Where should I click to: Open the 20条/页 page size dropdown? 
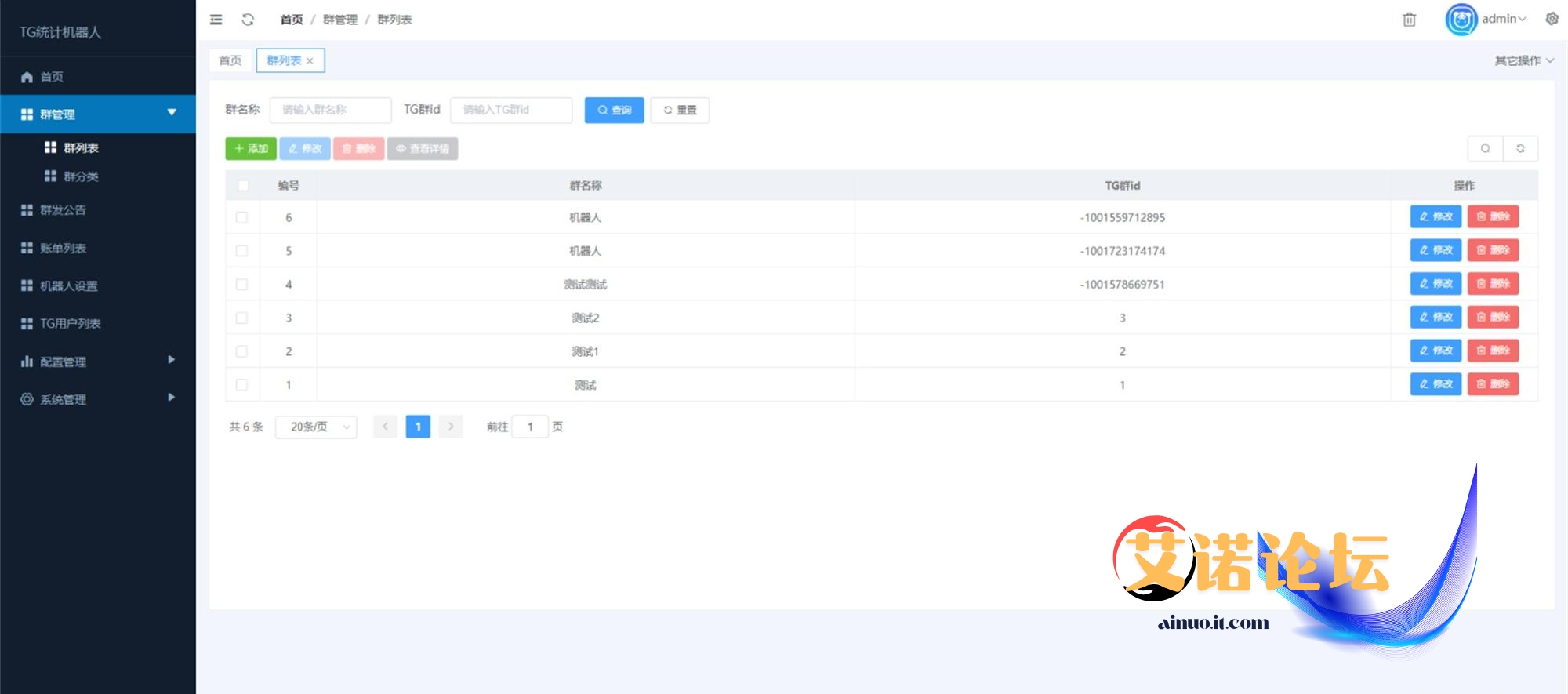pos(316,427)
